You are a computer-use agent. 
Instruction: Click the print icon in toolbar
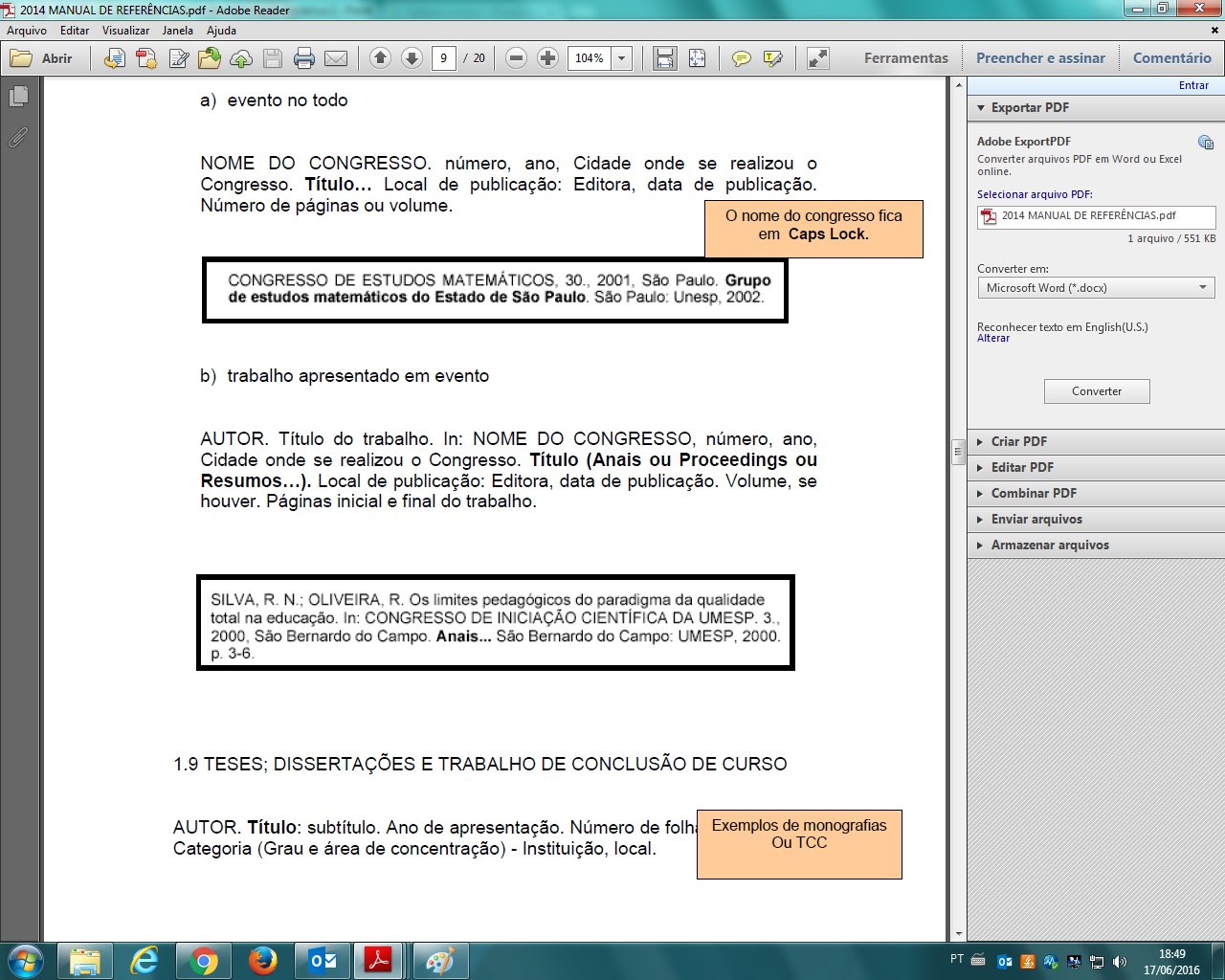pos(304,58)
